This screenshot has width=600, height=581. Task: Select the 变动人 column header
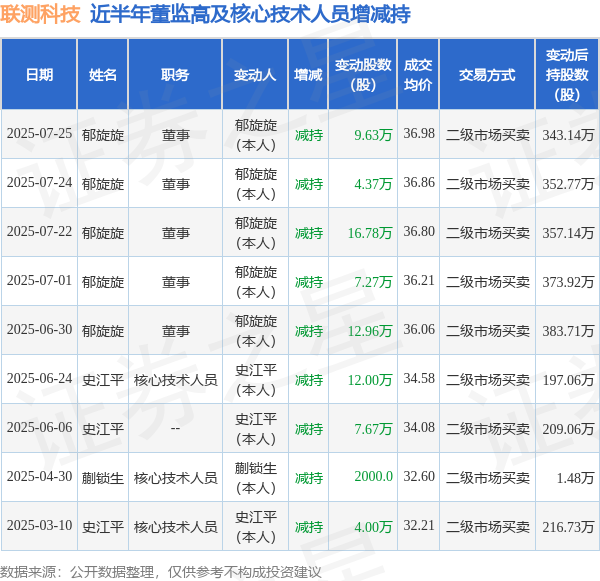[255, 74]
